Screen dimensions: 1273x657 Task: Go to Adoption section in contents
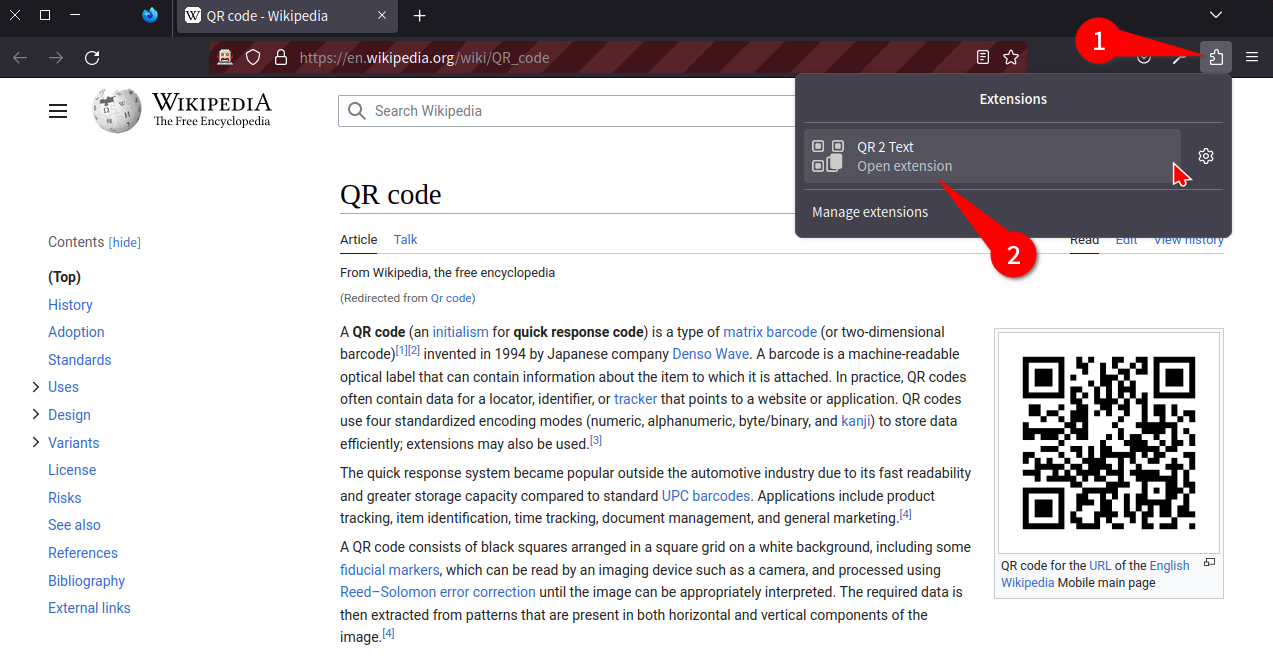click(76, 332)
